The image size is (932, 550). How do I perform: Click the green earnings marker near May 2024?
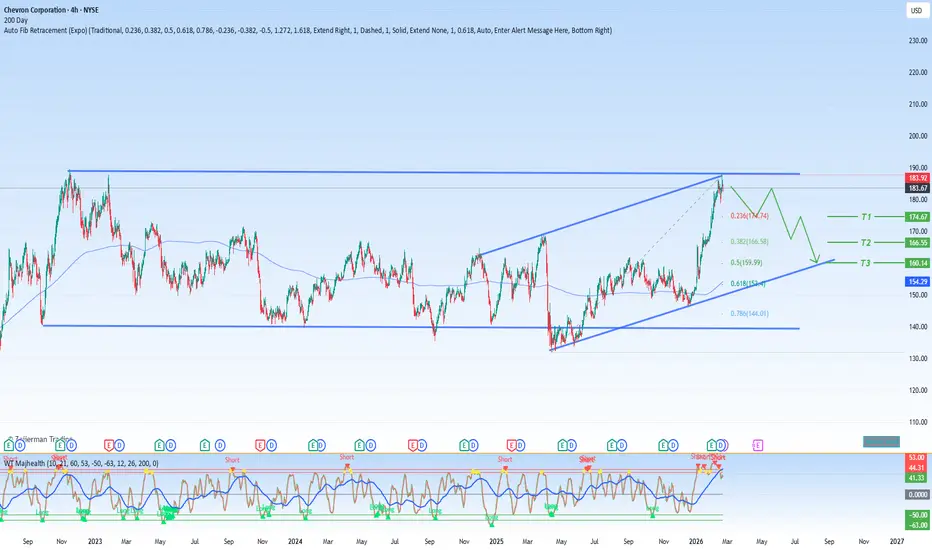(x=359, y=445)
